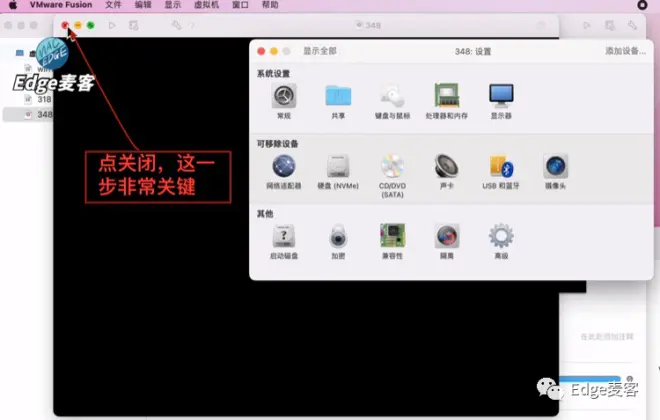Click the play button in VM window toolbar
Screen dimensions: 660x420
tap(112, 25)
